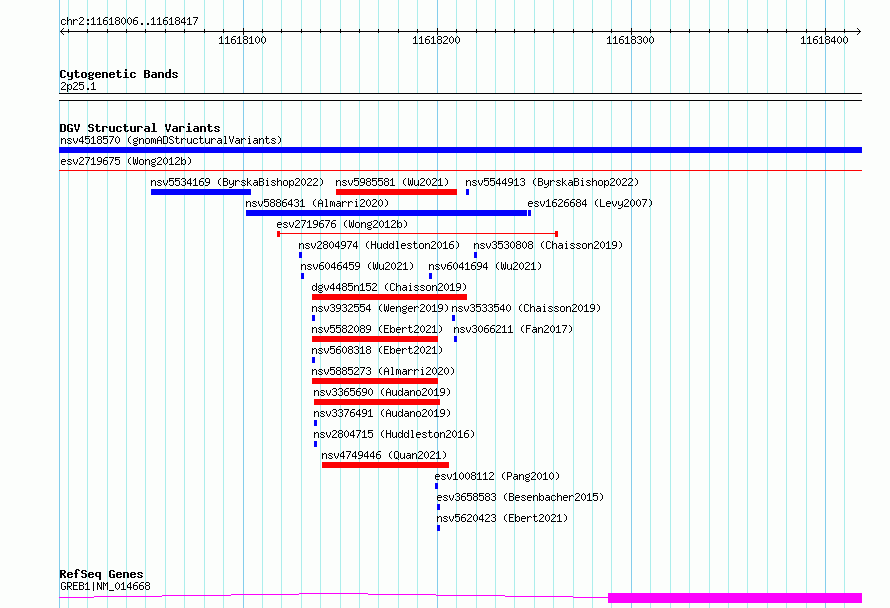Image resolution: width=890 pixels, height=608 pixels.
Task: Click nsv3376491 (Audano2019) label
Action: (x=382, y=413)
